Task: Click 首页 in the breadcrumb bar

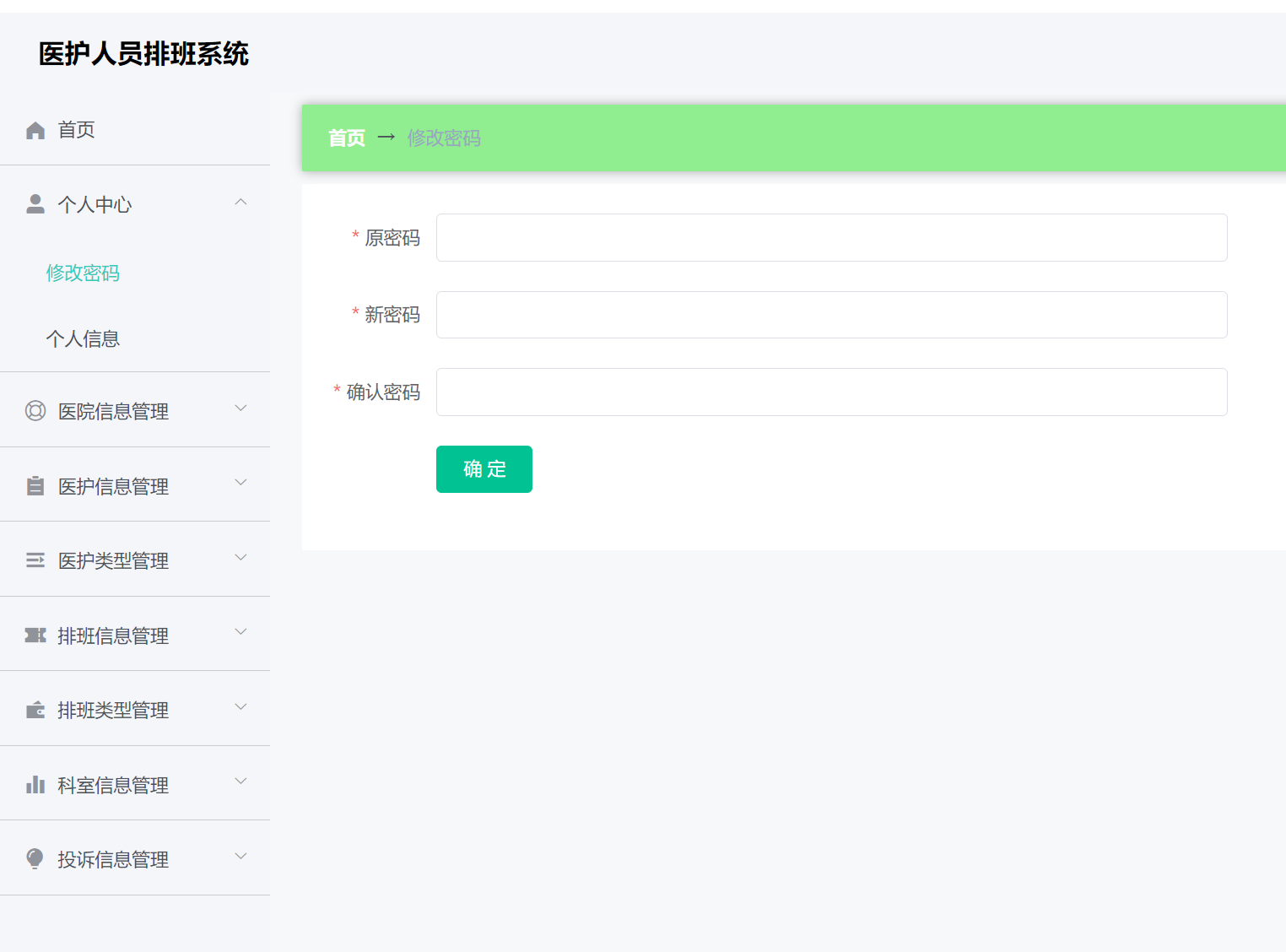Action: point(346,138)
